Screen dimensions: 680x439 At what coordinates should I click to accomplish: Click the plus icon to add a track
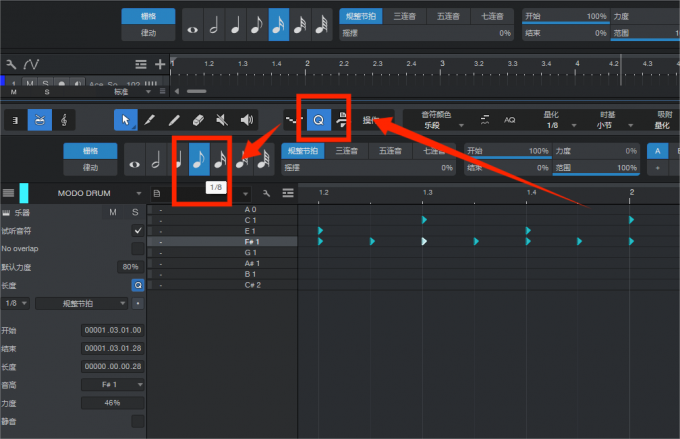tap(160, 64)
